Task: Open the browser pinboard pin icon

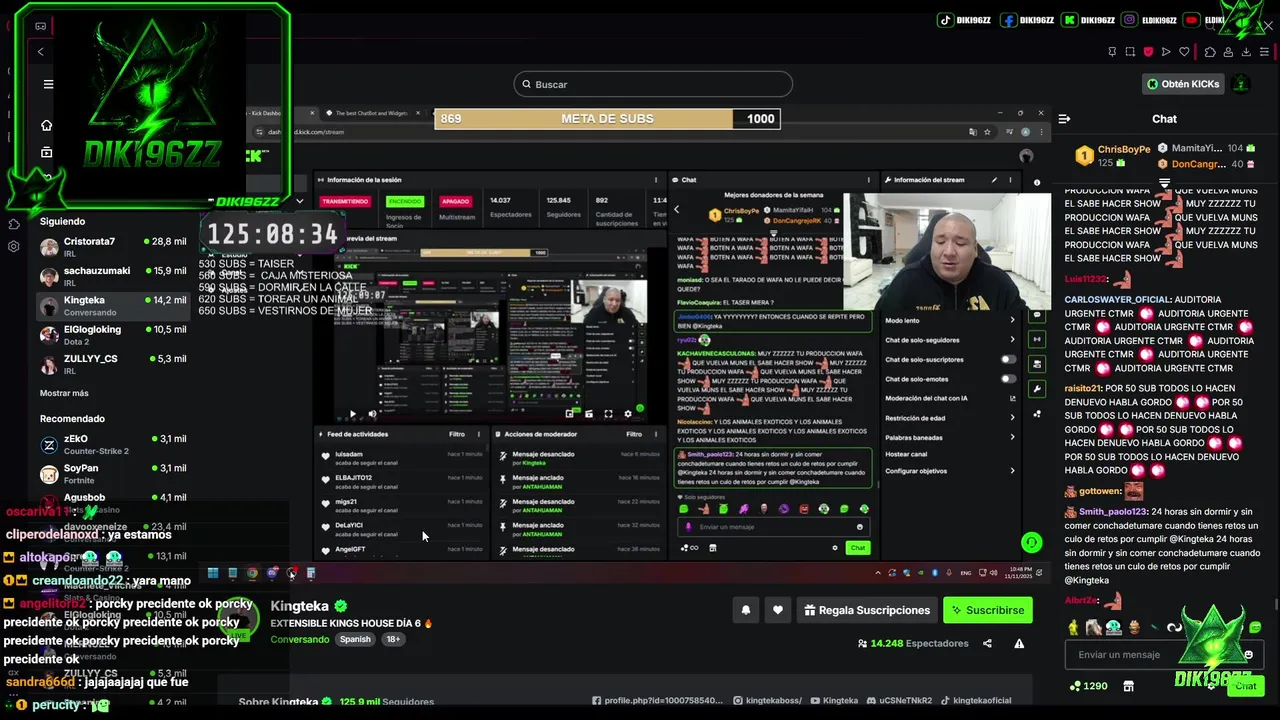Action: (1112, 52)
